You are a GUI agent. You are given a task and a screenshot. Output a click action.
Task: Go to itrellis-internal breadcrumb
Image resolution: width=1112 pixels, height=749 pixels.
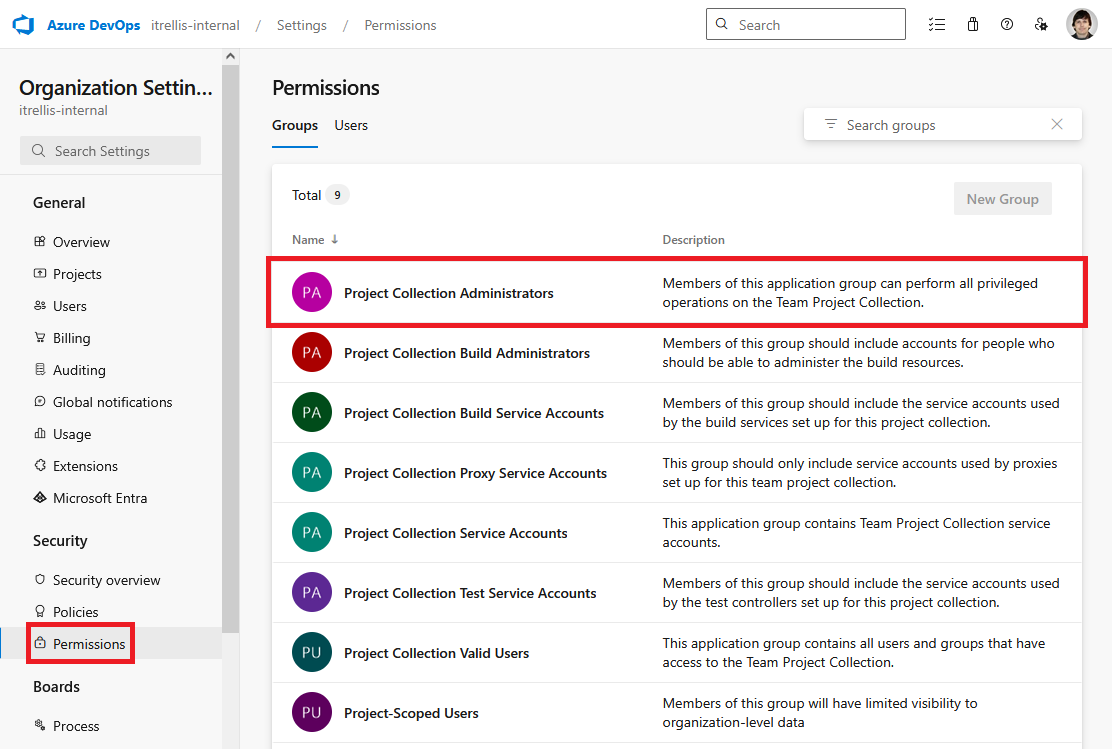[195, 26]
